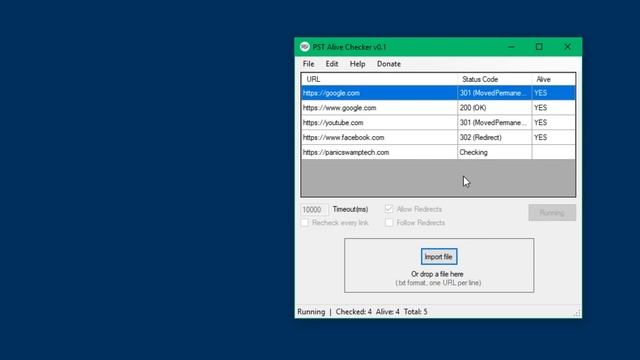Click the Running status bar text
640x360 pixels.
point(311,312)
